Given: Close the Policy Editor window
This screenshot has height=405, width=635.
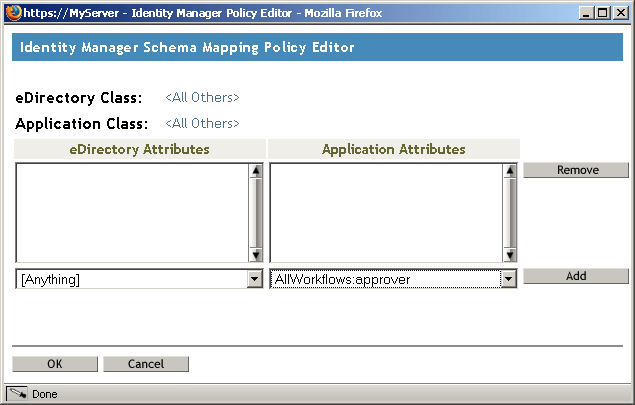Looking at the screenshot, I should point(620,13).
